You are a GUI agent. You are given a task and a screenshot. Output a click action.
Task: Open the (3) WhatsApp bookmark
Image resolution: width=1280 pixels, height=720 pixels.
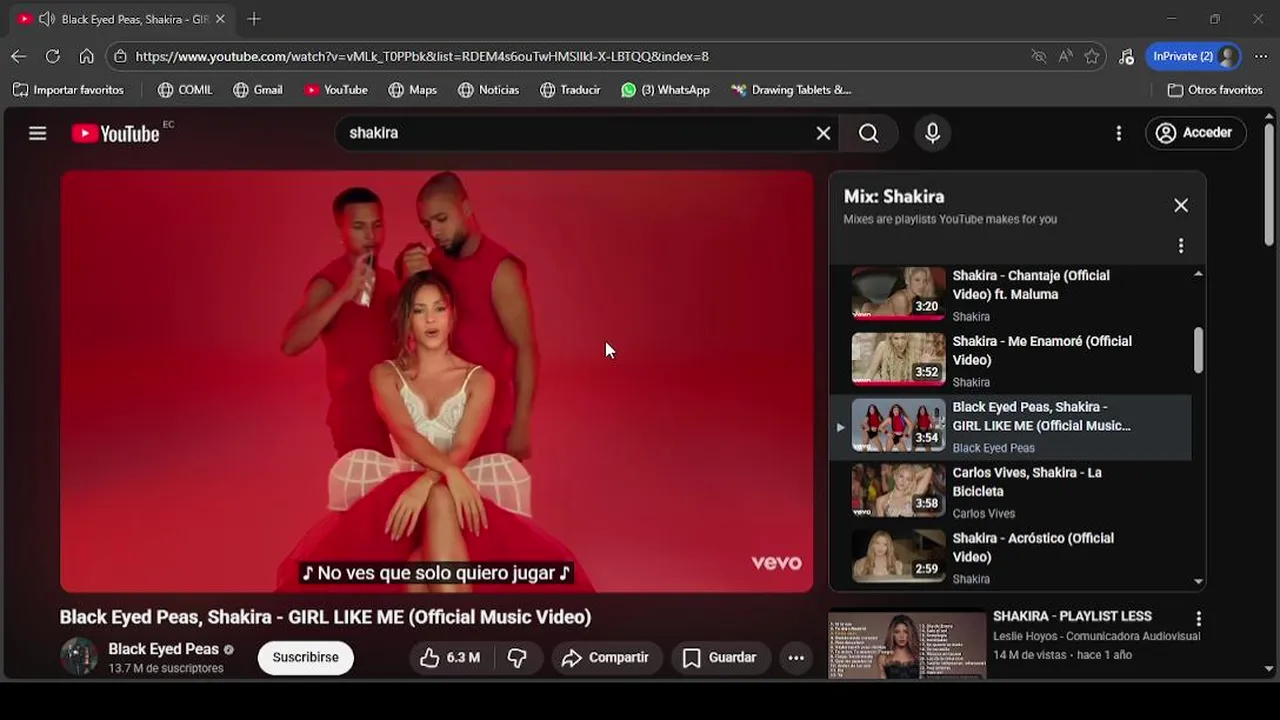(x=665, y=90)
